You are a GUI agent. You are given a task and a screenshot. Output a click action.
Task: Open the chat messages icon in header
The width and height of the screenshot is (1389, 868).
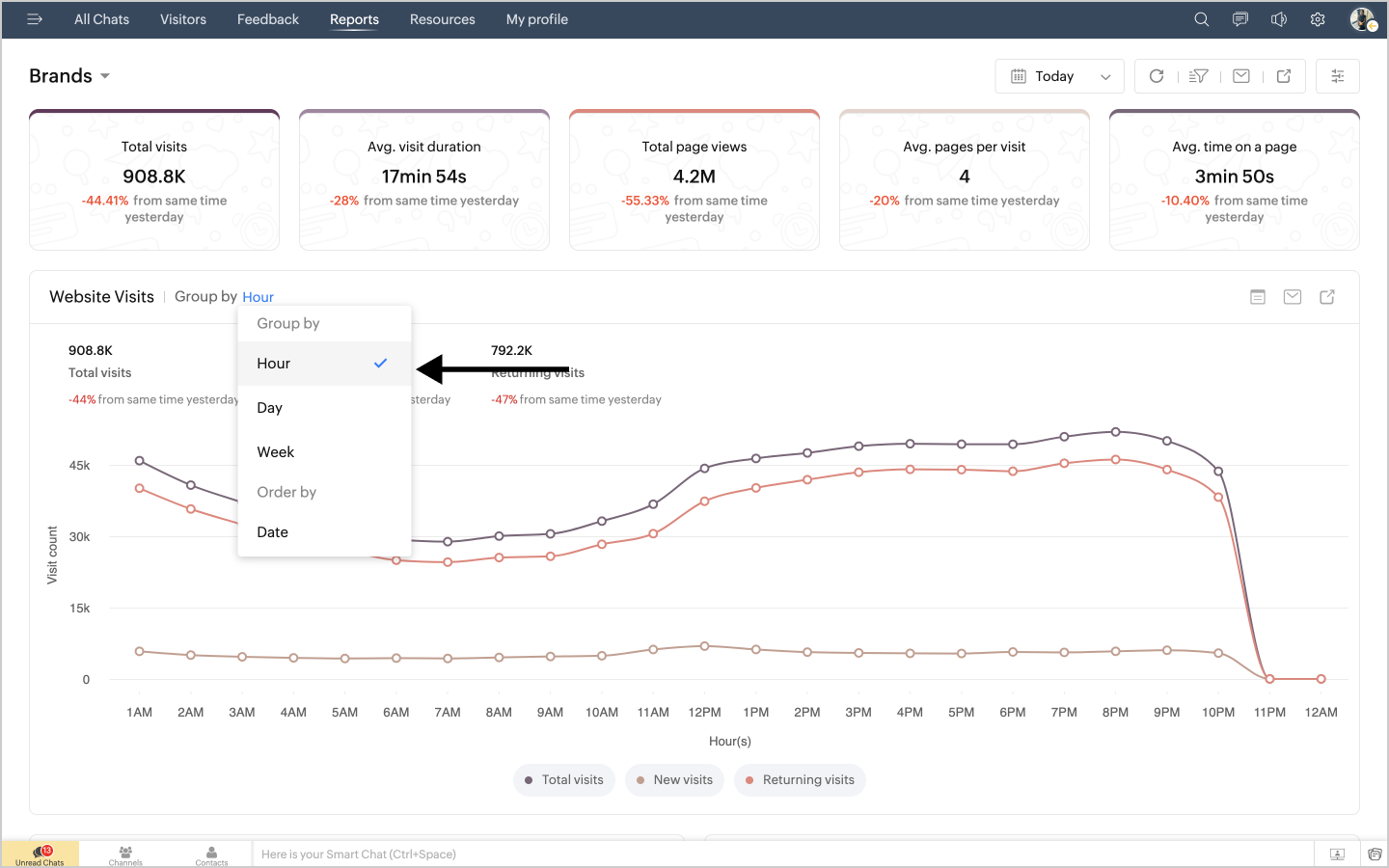[x=1240, y=19]
